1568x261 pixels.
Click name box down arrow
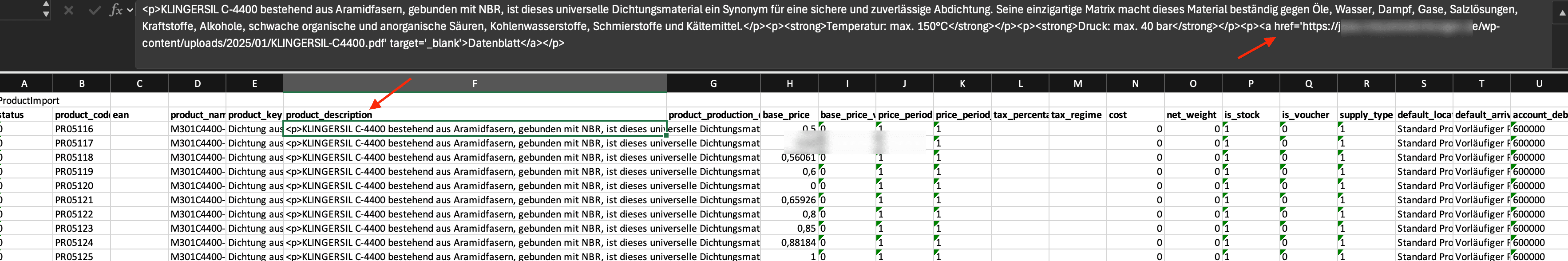pyautogui.click(x=46, y=14)
